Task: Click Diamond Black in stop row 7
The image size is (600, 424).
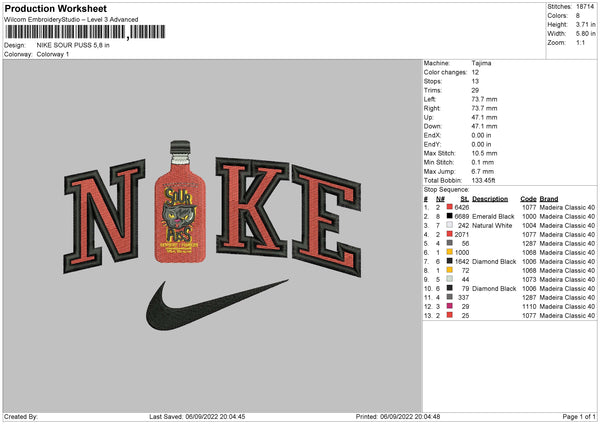Action: (494, 261)
